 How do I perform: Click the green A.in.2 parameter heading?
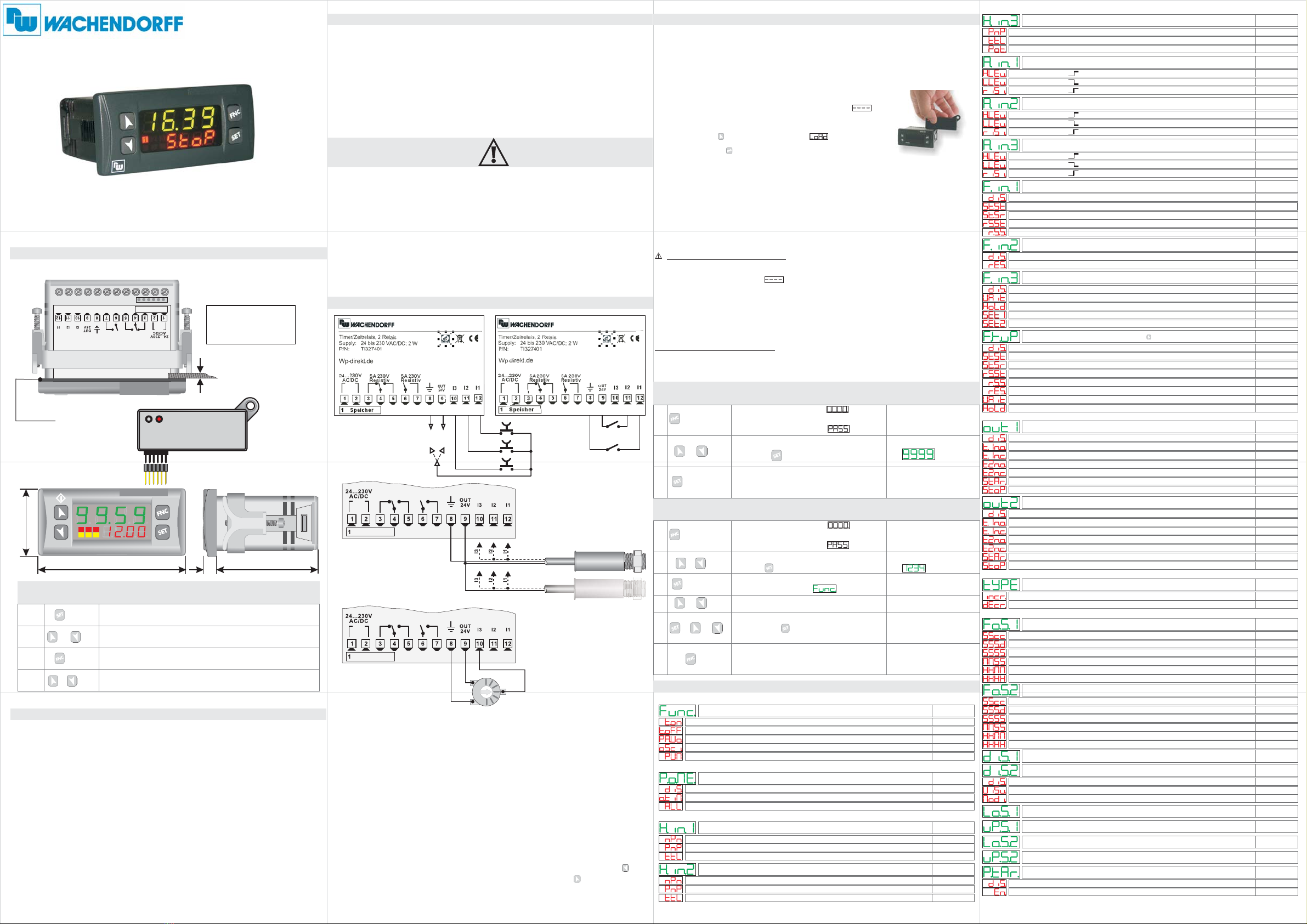1001,104
